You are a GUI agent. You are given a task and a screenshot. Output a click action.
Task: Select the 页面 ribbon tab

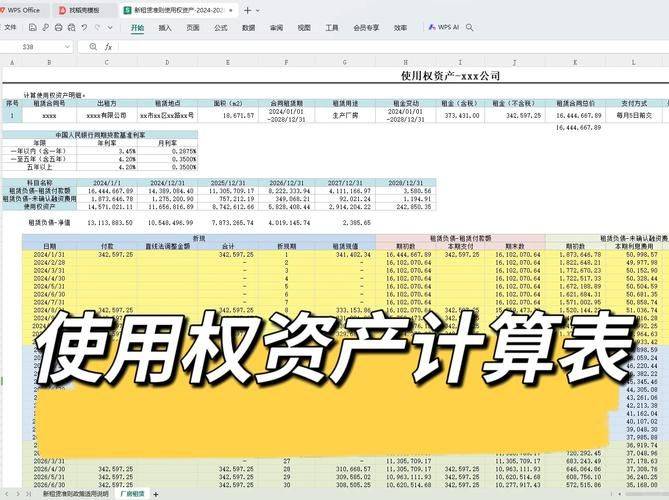(x=193, y=28)
